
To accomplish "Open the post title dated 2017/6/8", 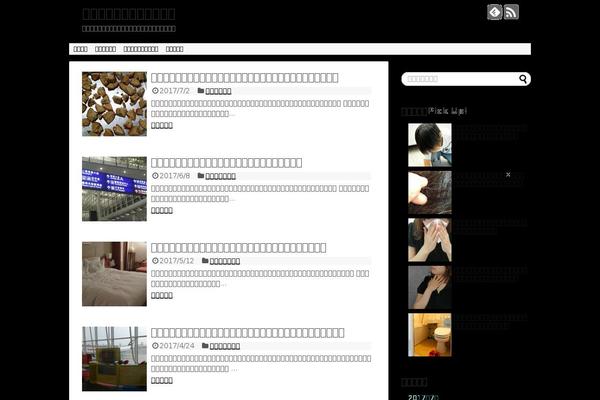I will point(227,163).
